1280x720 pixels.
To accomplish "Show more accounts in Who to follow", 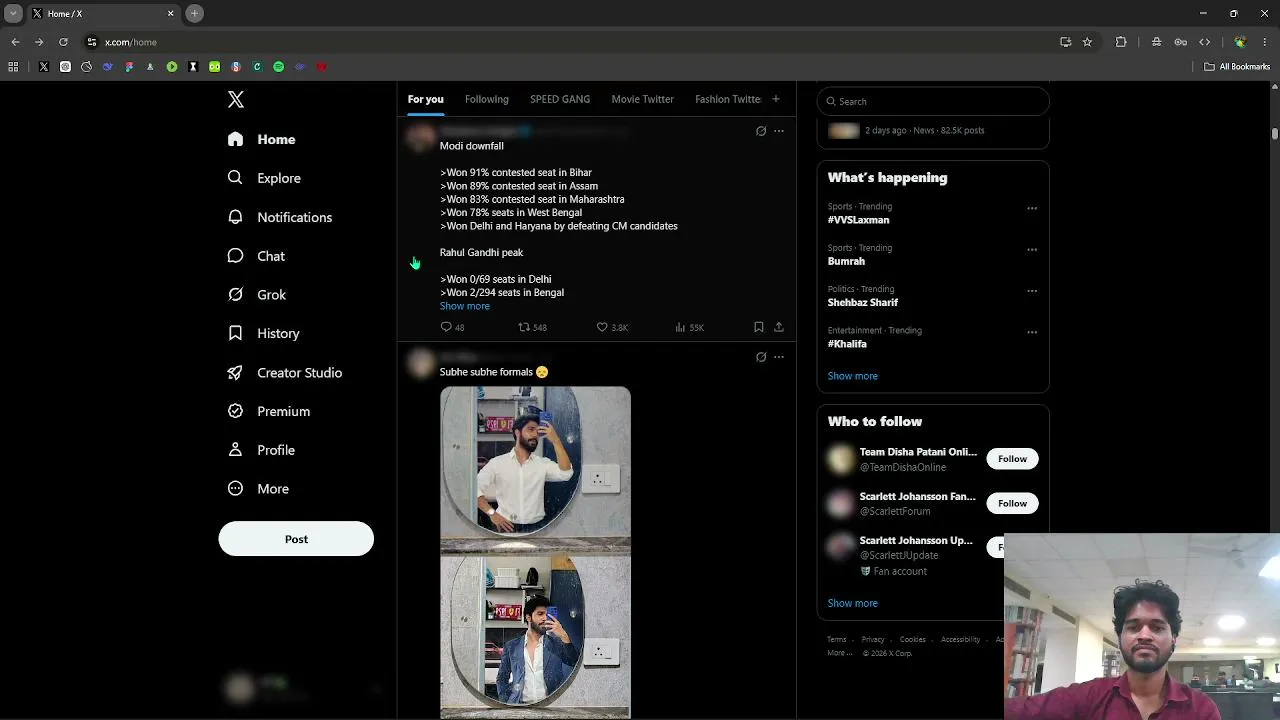I will pos(853,603).
